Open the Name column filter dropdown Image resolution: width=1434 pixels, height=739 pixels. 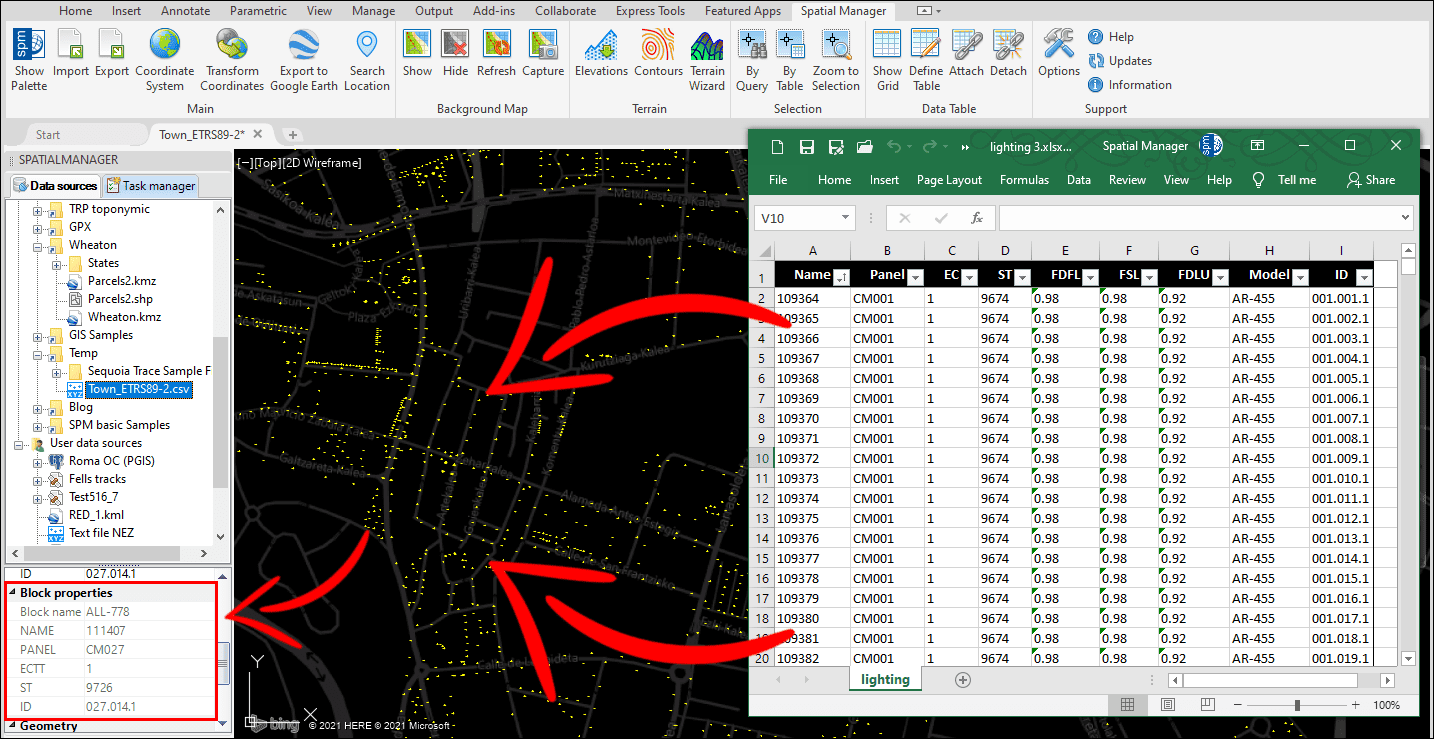point(841,277)
